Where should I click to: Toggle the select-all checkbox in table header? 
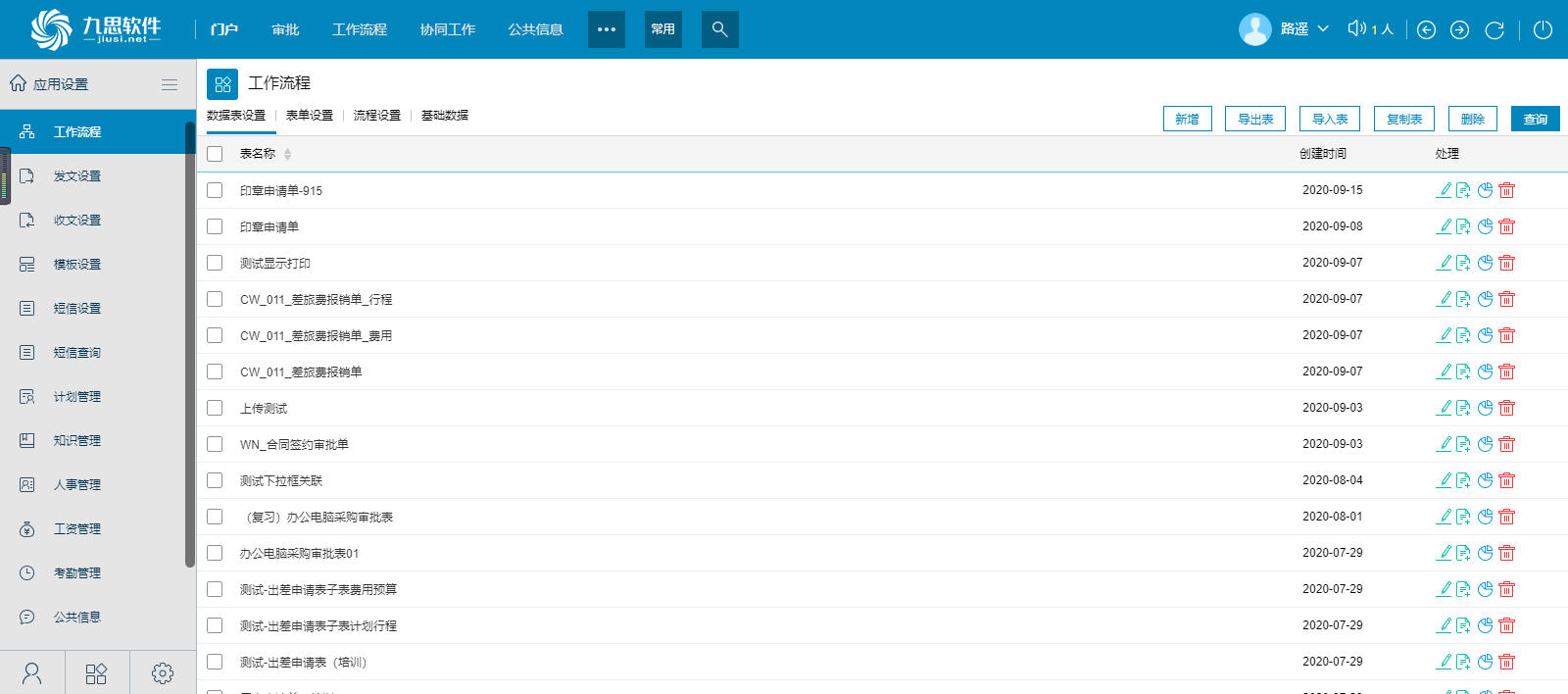(215, 154)
